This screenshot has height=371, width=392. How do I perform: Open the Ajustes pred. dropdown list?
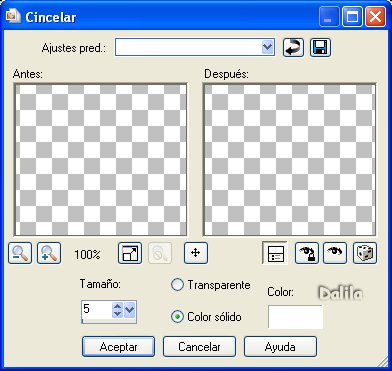pos(268,47)
